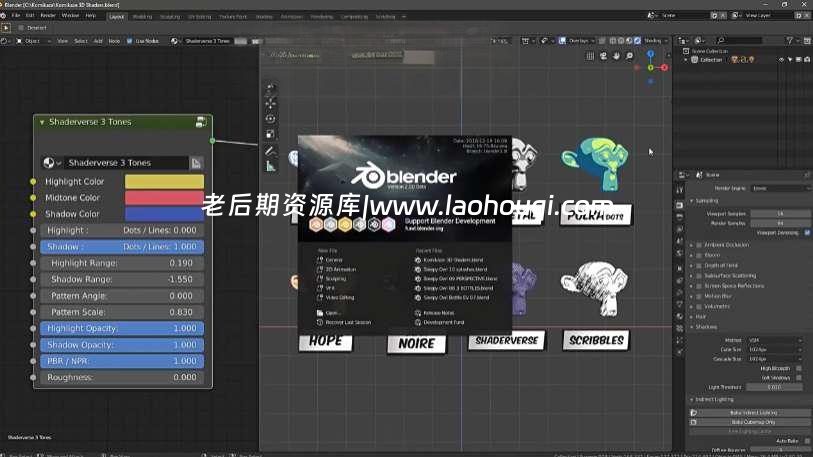
Task: Open Render Engine dropdown
Action: [x=780, y=188]
